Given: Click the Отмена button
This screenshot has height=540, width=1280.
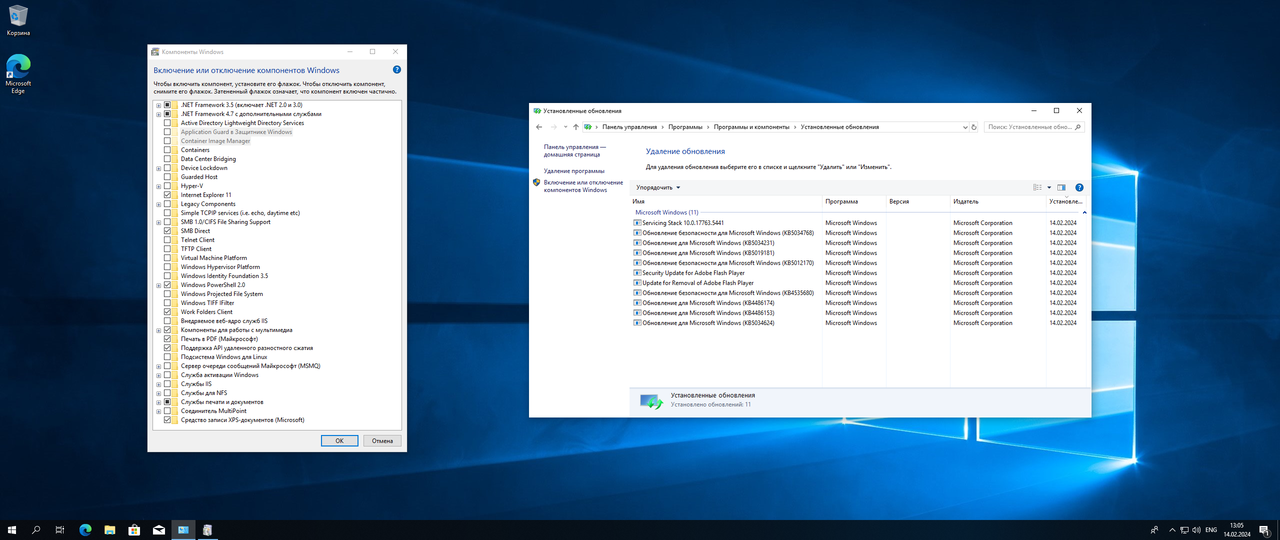Looking at the screenshot, I should 382,440.
